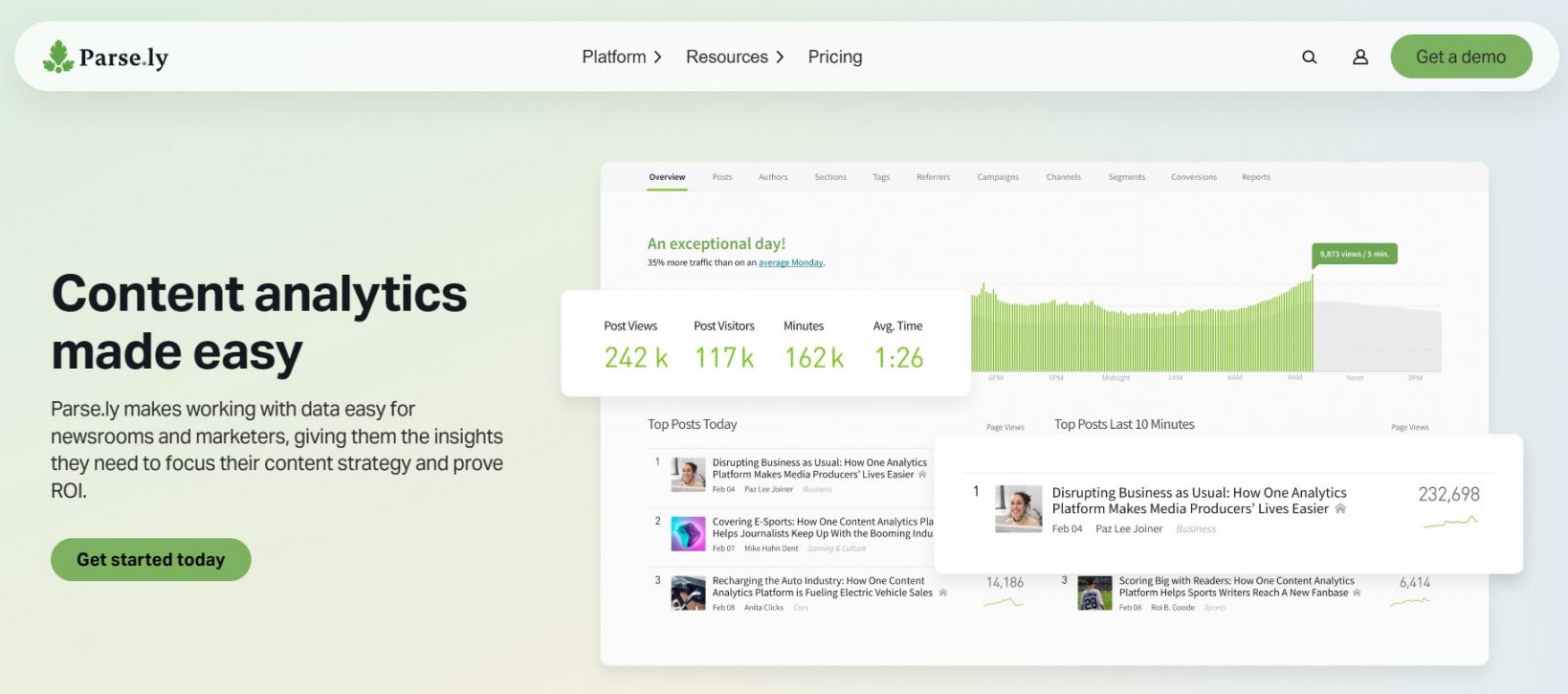This screenshot has width=1568, height=694.
Task: Open the Platform dropdown menu
Action: point(622,56)
